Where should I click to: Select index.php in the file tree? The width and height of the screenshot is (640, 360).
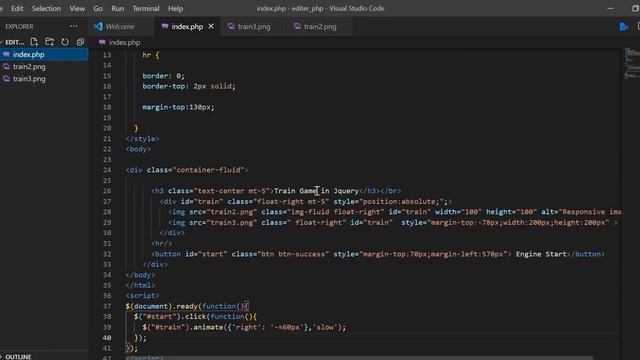44,54
